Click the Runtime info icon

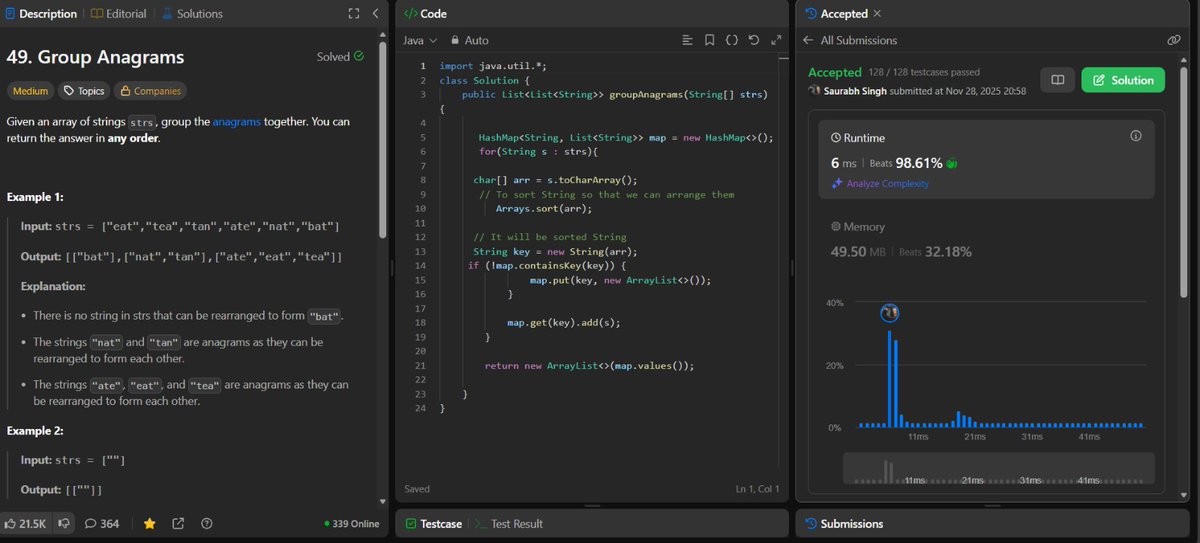tap(1135, 136)
